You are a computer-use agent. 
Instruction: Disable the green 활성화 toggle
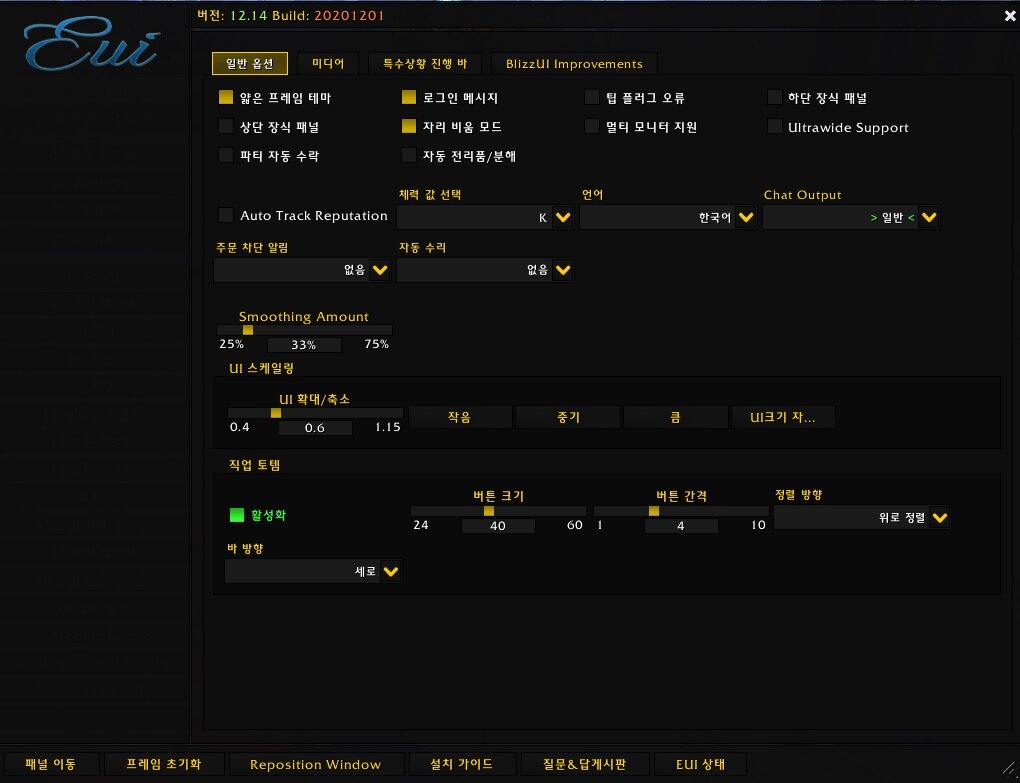coord(237,515)
